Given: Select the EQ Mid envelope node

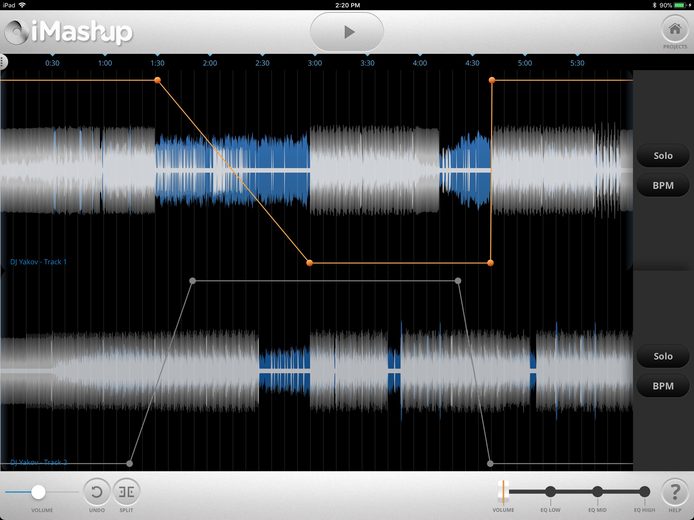Looking at the screenshot, I should tap(598, 492).
